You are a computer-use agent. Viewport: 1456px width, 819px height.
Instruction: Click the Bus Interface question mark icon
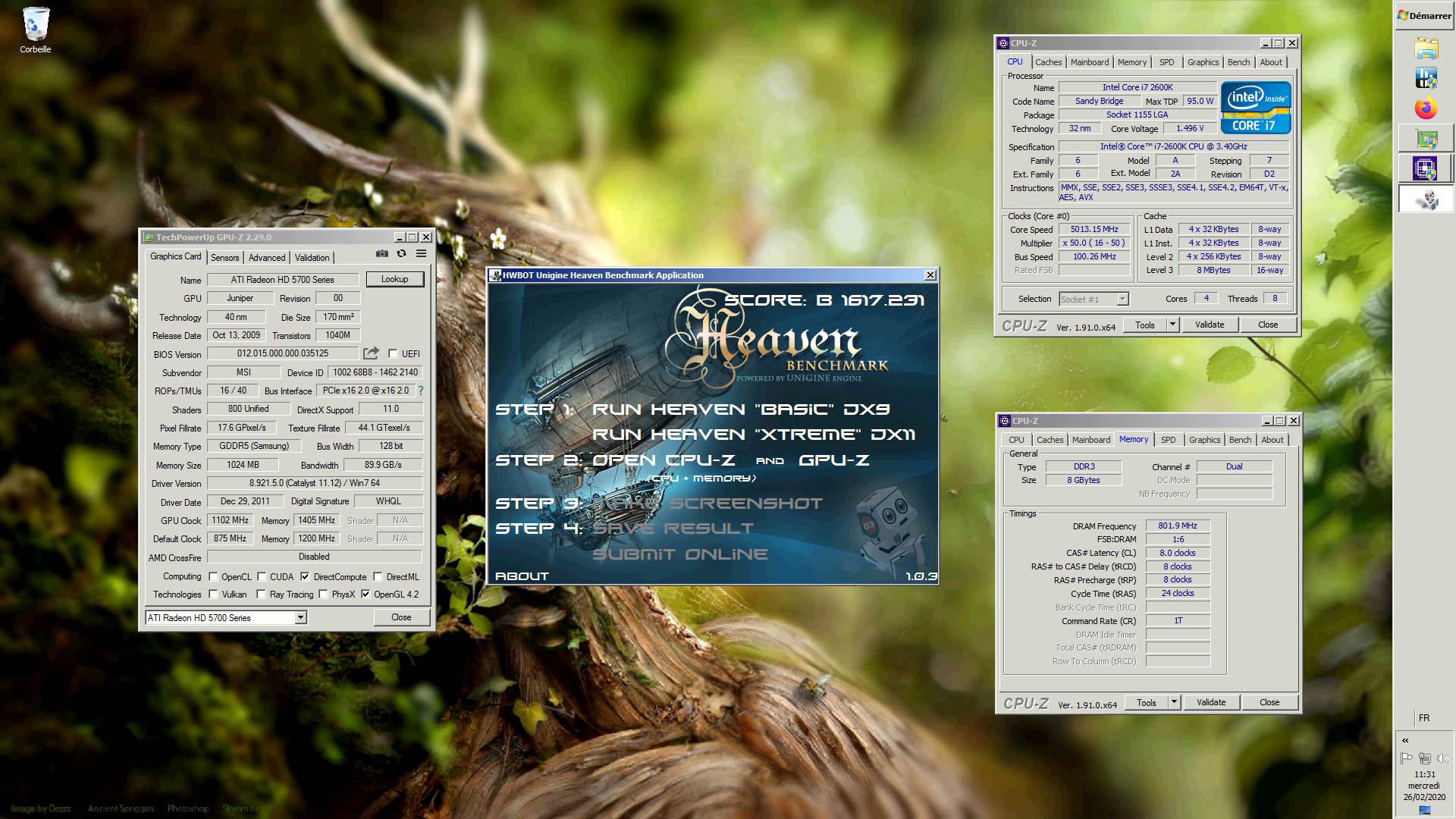pos(421,391)
